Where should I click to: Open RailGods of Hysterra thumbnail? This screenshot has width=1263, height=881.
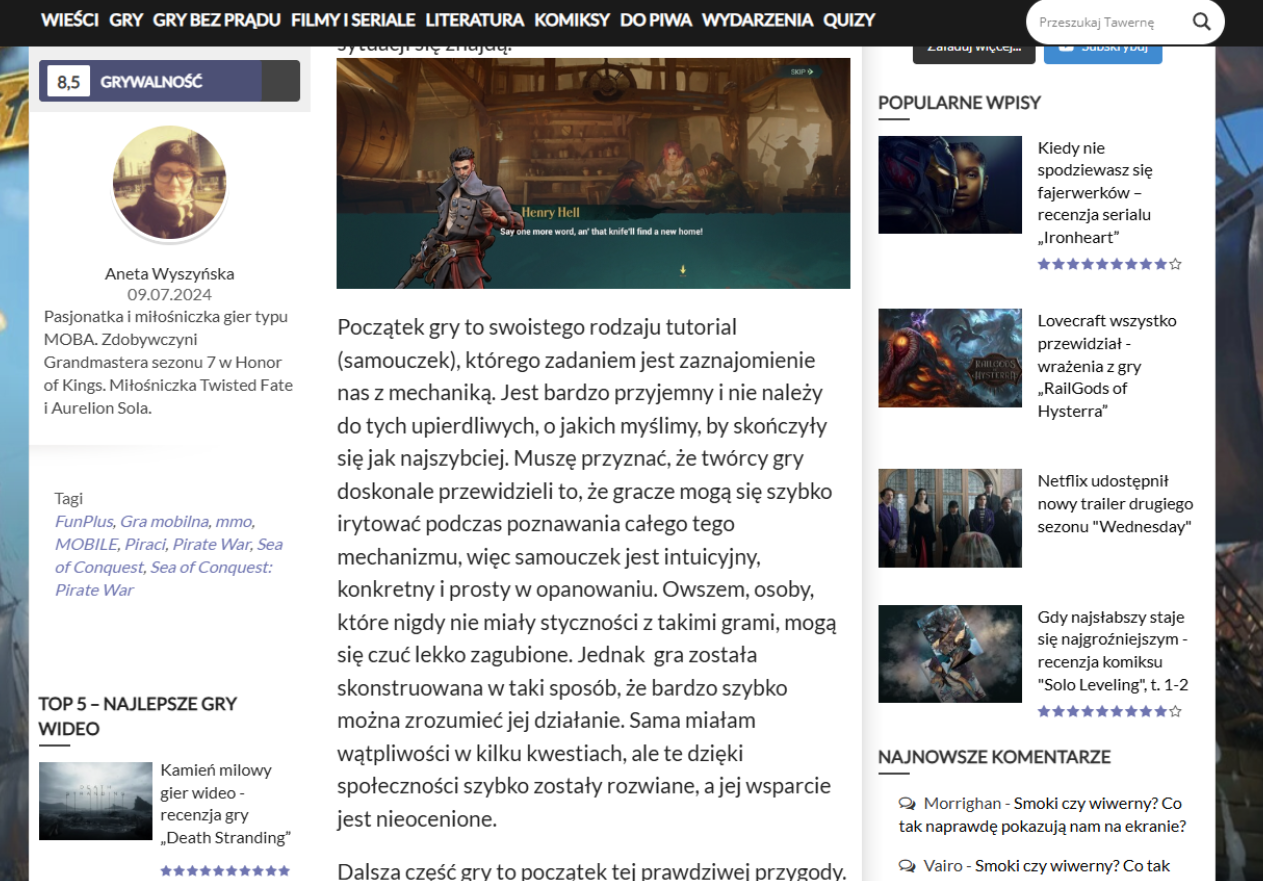tap(950, 358)
